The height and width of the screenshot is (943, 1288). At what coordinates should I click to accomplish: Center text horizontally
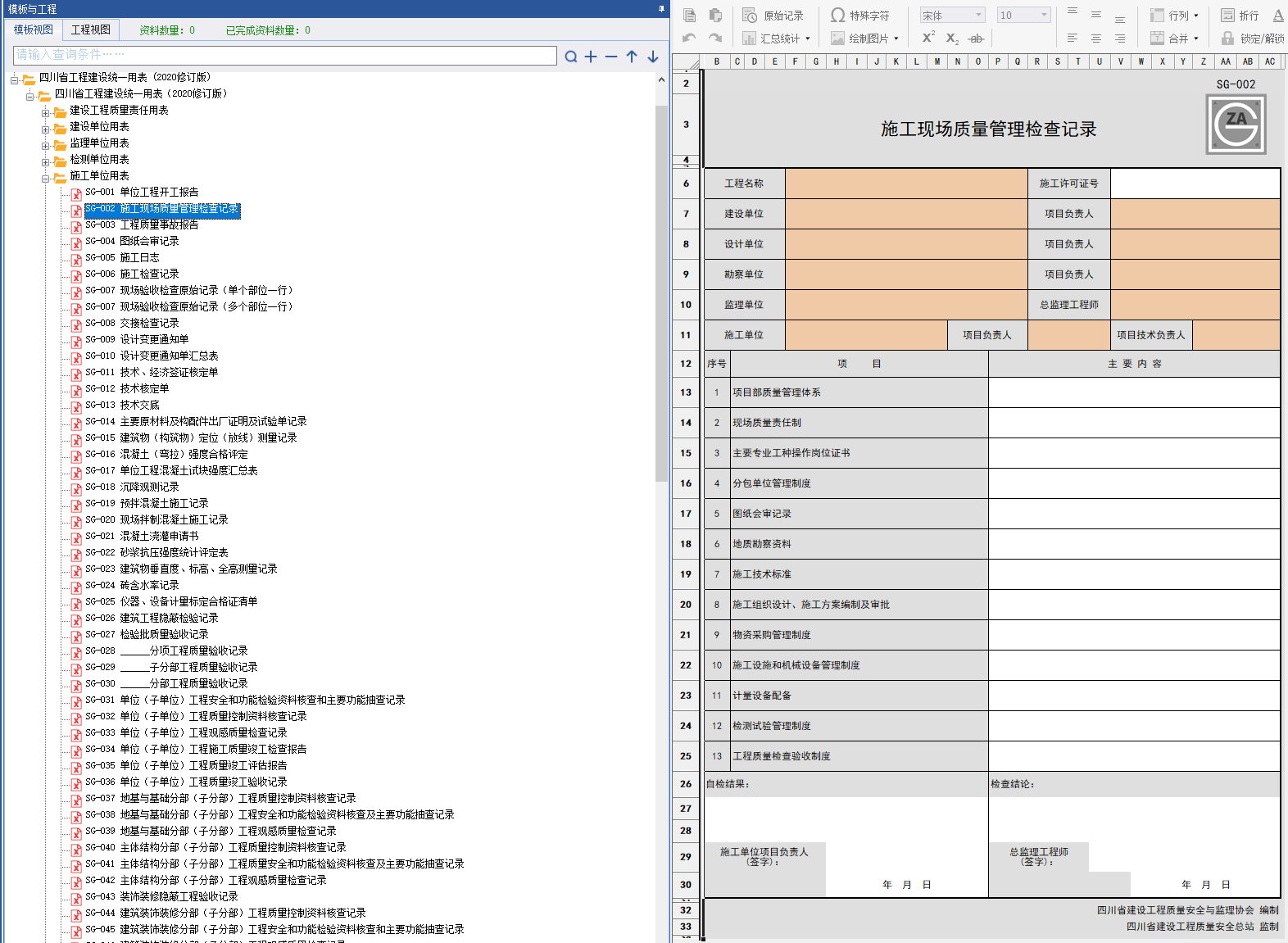1096,39
